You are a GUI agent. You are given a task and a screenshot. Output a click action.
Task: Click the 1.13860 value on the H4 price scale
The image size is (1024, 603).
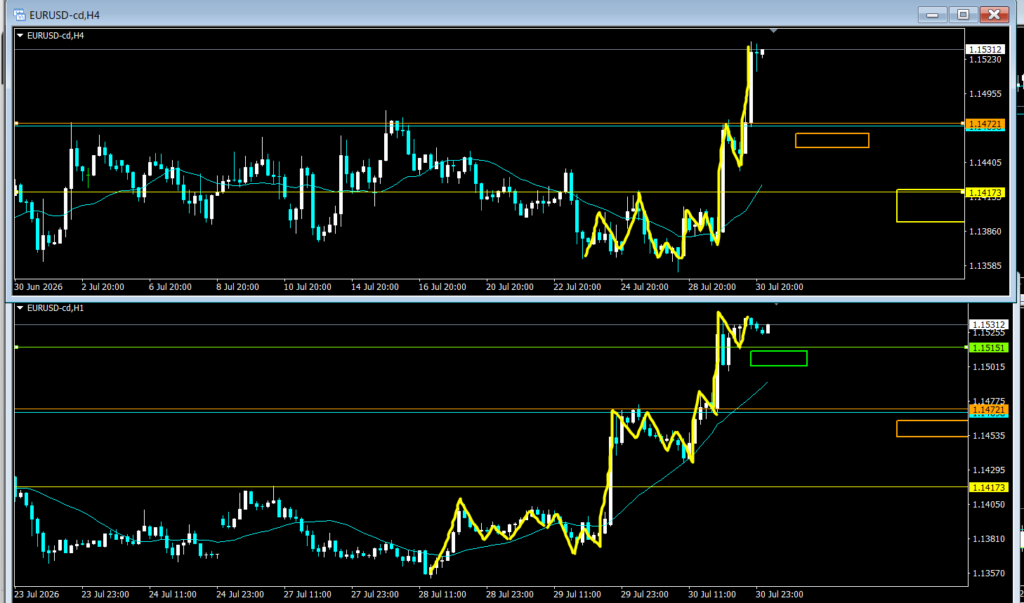[x=985, y=231]
